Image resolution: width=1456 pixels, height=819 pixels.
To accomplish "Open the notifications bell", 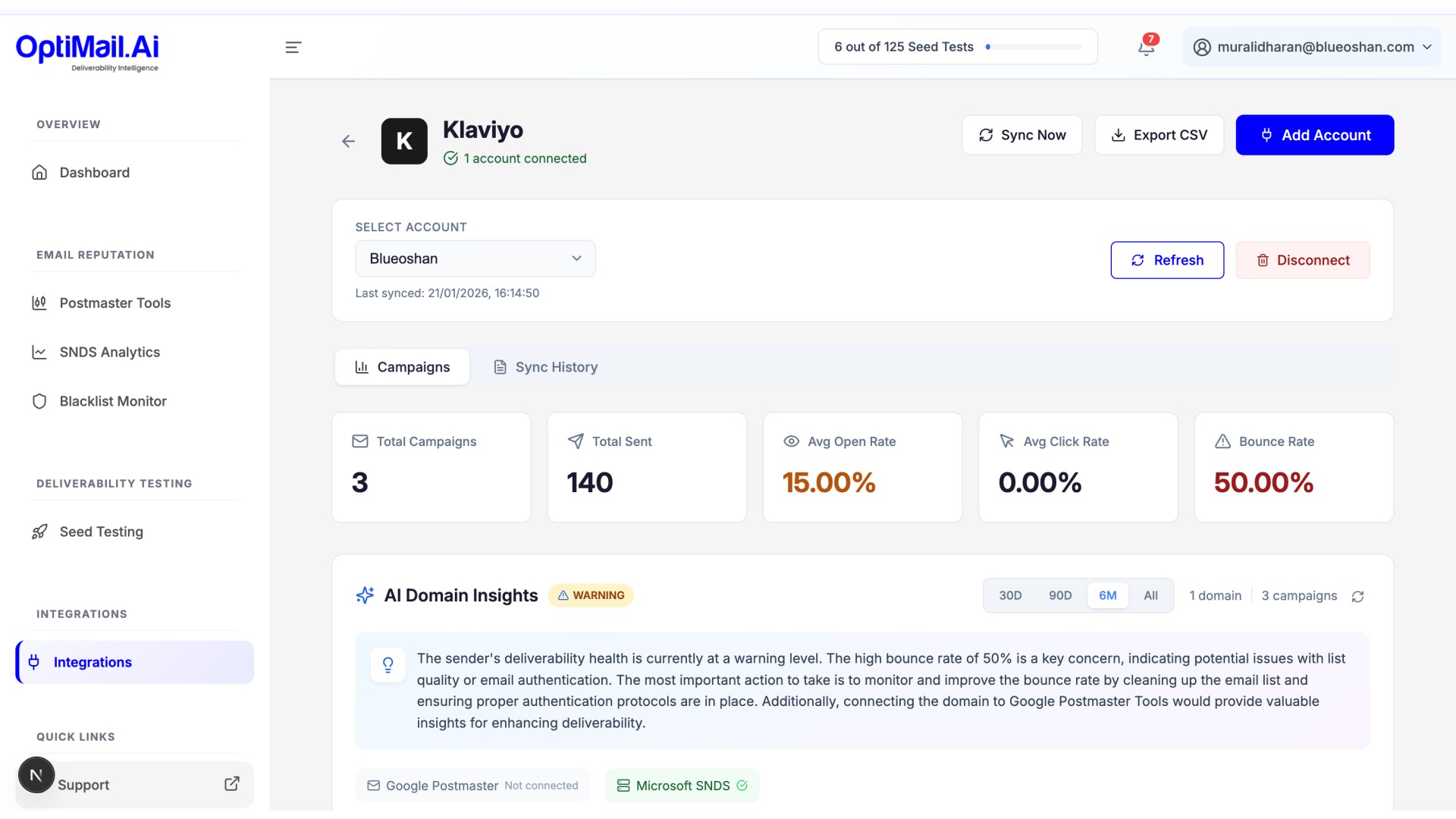I will click(1146, 47).
